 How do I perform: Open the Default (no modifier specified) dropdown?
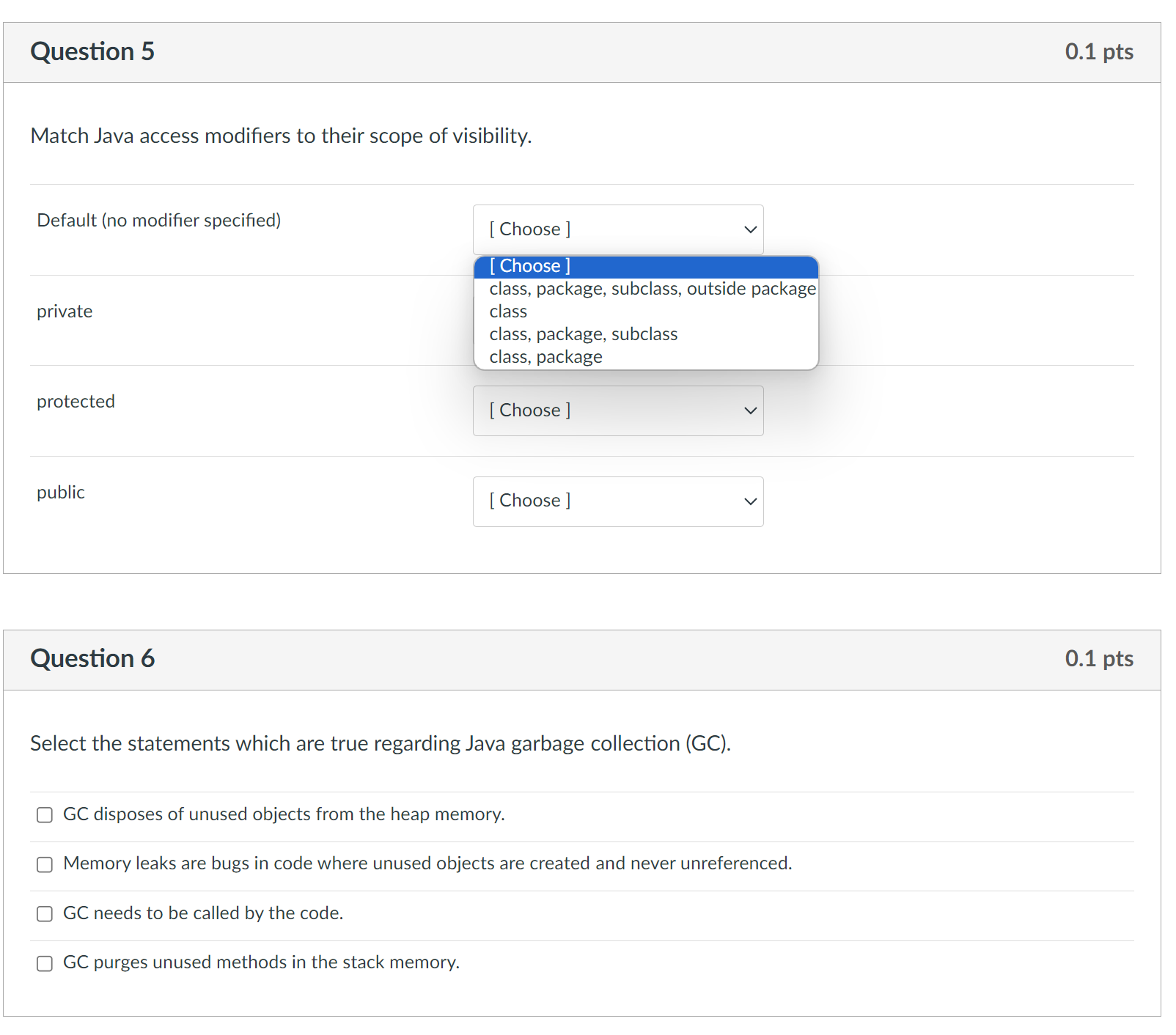618,229
